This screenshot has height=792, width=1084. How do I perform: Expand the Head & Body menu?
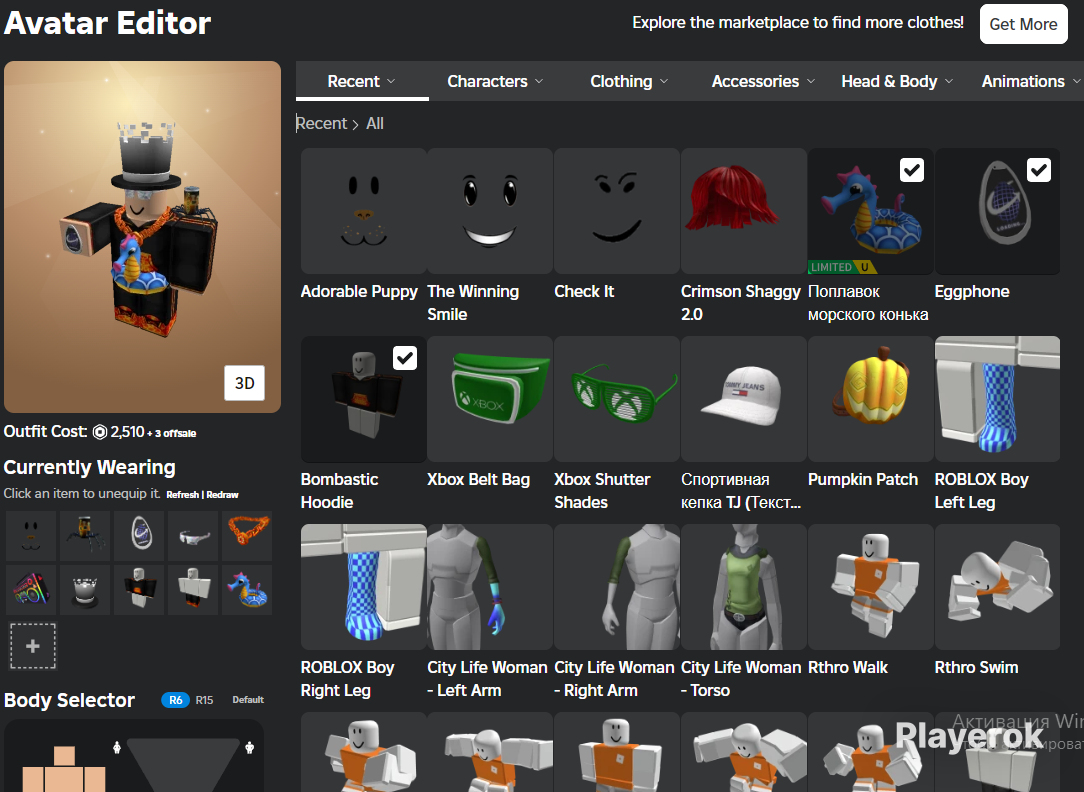[x=897, y=82]
